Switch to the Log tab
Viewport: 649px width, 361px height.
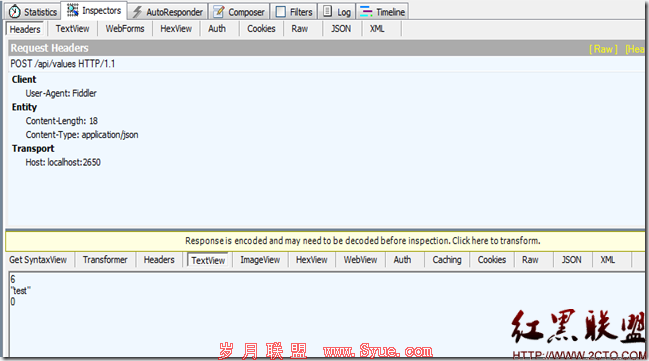pyautogui.click(x=337, y=12)
